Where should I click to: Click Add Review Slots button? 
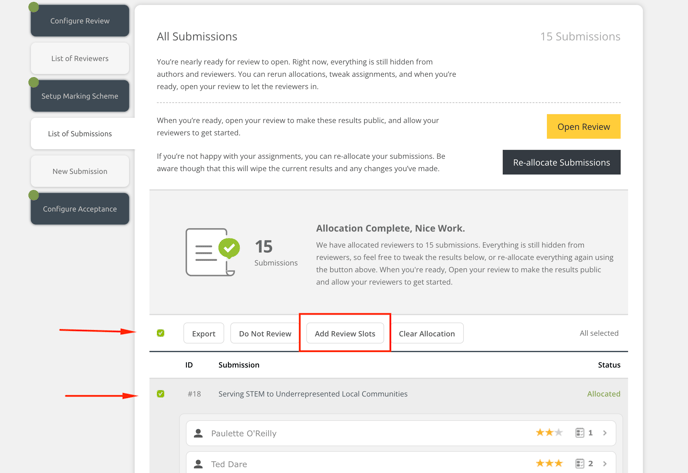click(345, 333)
